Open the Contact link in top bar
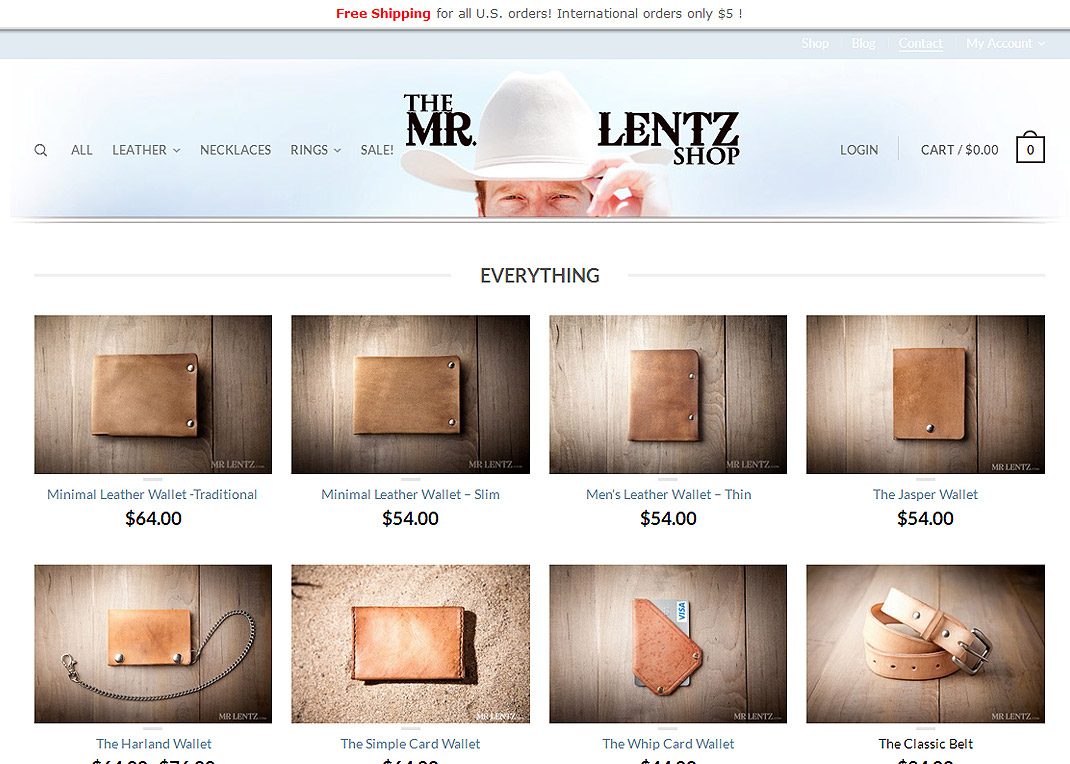Screen dimensions: 1070x764 (x=921, y=43)
